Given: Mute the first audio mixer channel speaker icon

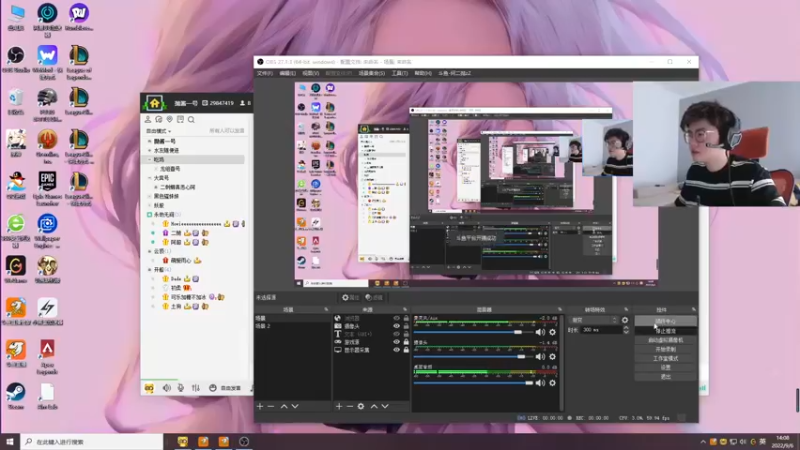Looking at the screenshot, I should (x=541, y=331).
